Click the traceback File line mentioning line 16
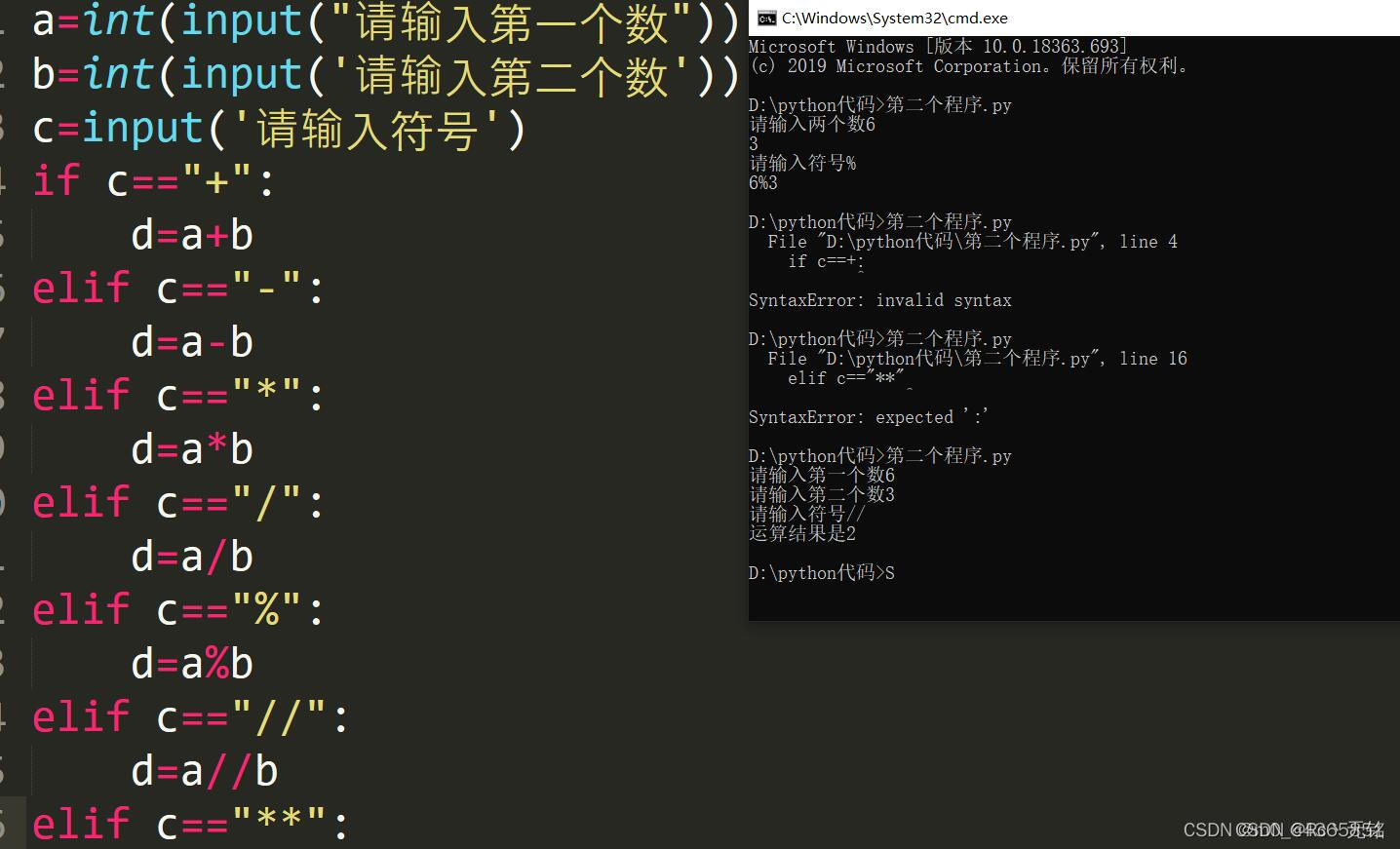 coord(977,359)
